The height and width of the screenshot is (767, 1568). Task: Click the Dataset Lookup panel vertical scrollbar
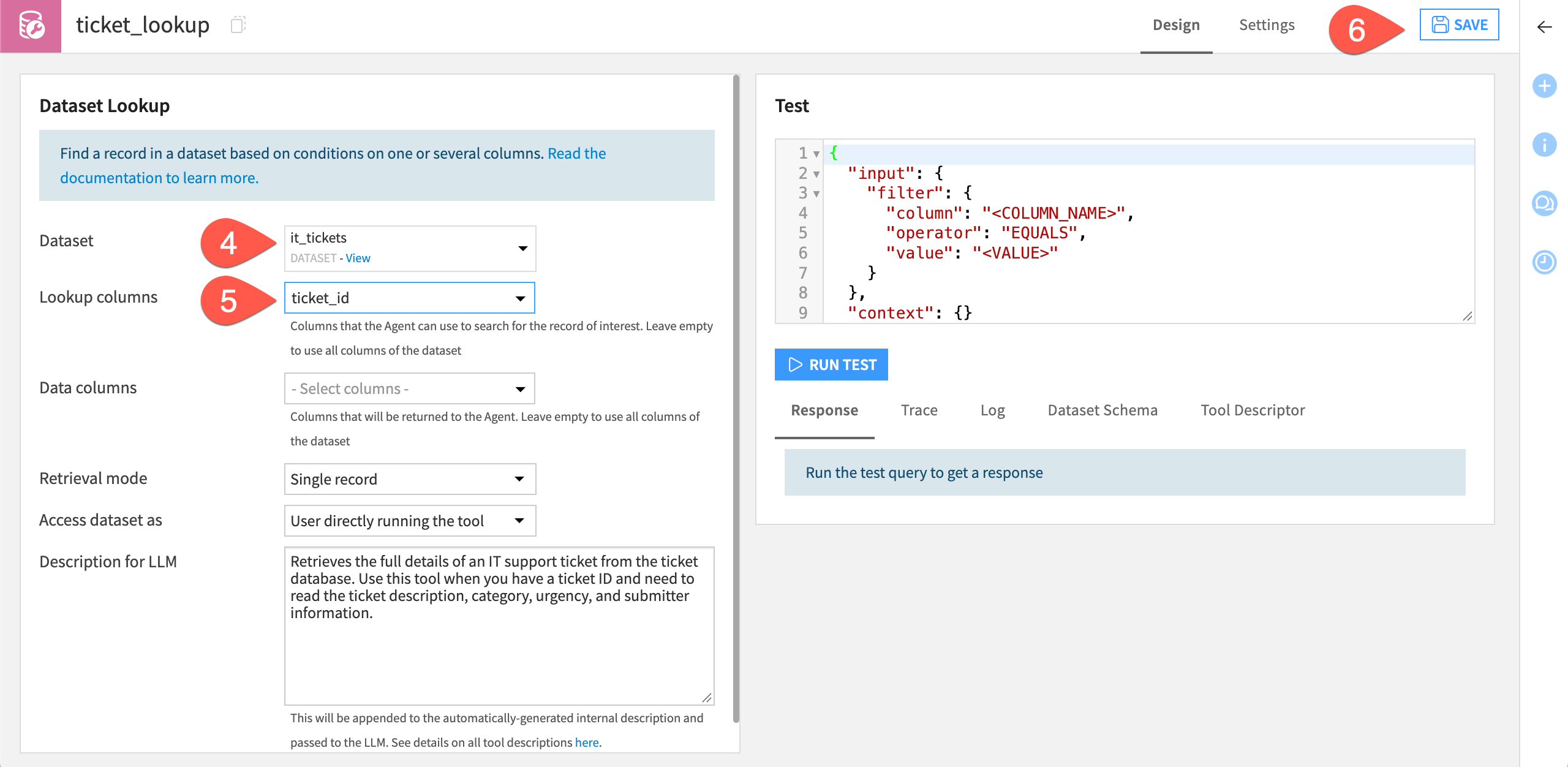click(x=736, y=398)
